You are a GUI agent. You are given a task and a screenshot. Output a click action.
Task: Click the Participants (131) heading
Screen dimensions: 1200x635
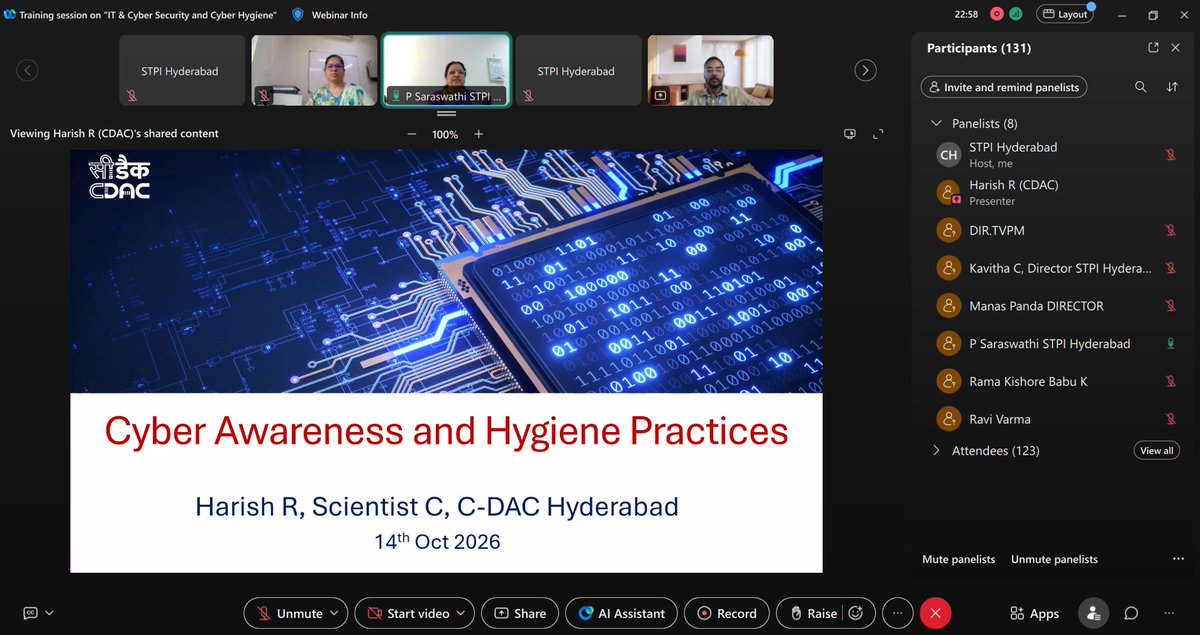click(979, 48)
